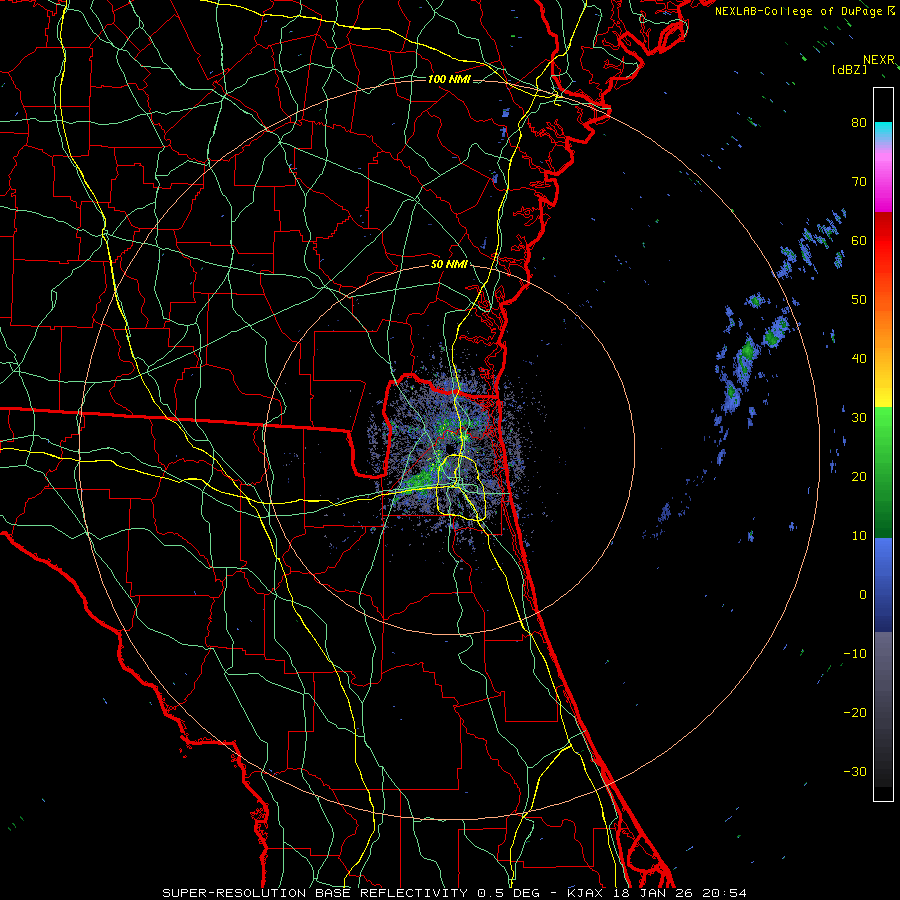Viewport: 900px width, 900px height.
Task: Click the '50 NMI' range ring label
Action: pyautogui.click(x=449, y=265)
